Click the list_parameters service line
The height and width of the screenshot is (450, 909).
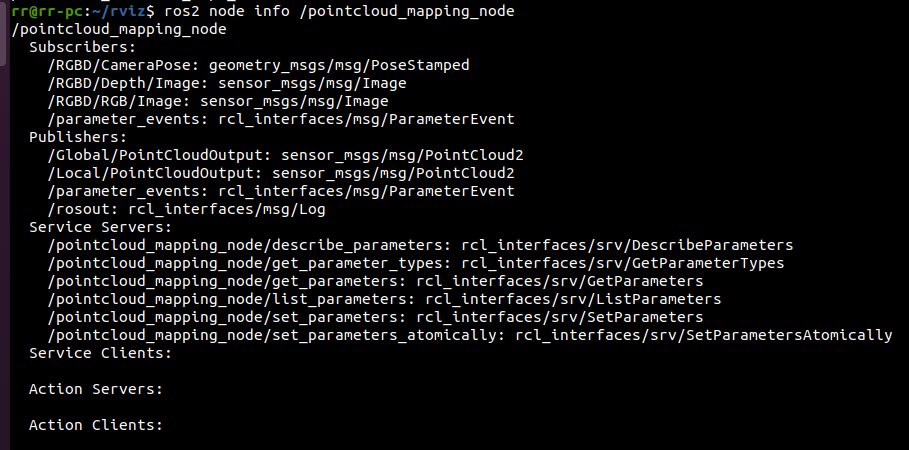click(x=384, y=299)
